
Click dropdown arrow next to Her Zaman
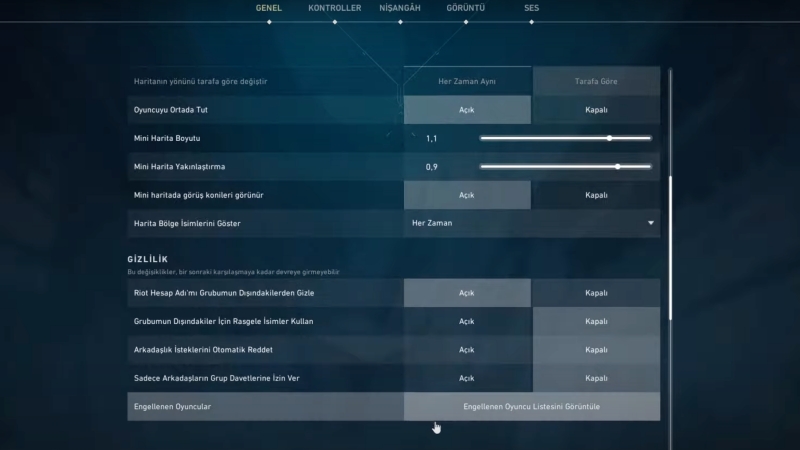pyautogui.click(x=651, y=223)
